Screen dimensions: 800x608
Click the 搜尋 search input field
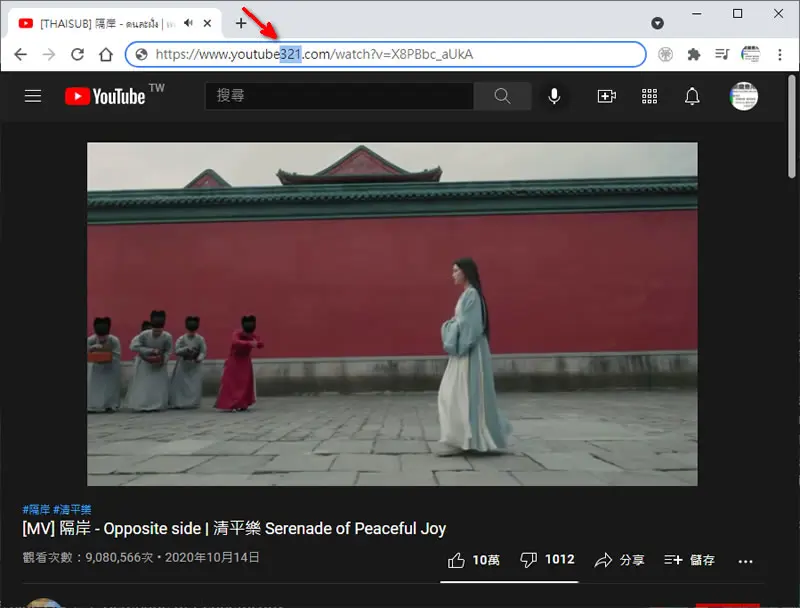click(x=339, y=96)
